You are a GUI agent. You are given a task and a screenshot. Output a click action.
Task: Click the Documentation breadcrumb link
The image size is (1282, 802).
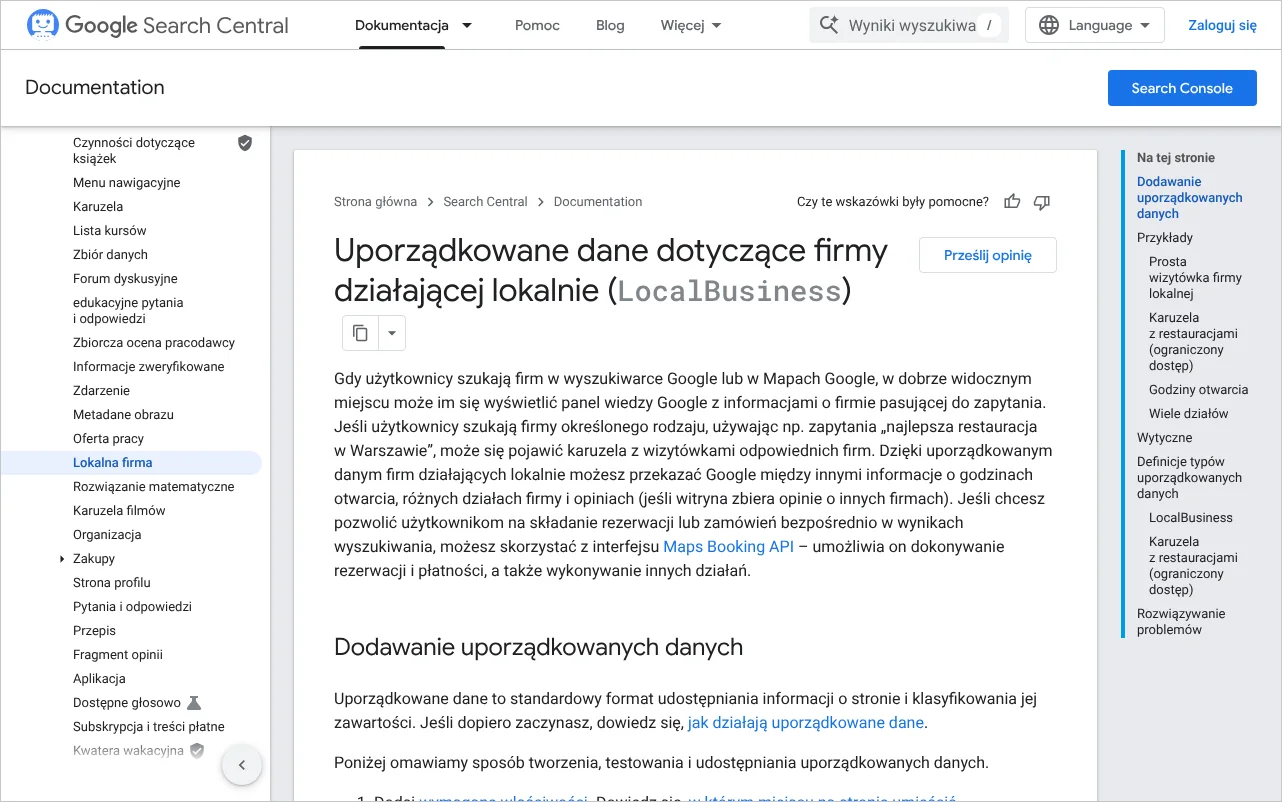(x=598, y=202)
